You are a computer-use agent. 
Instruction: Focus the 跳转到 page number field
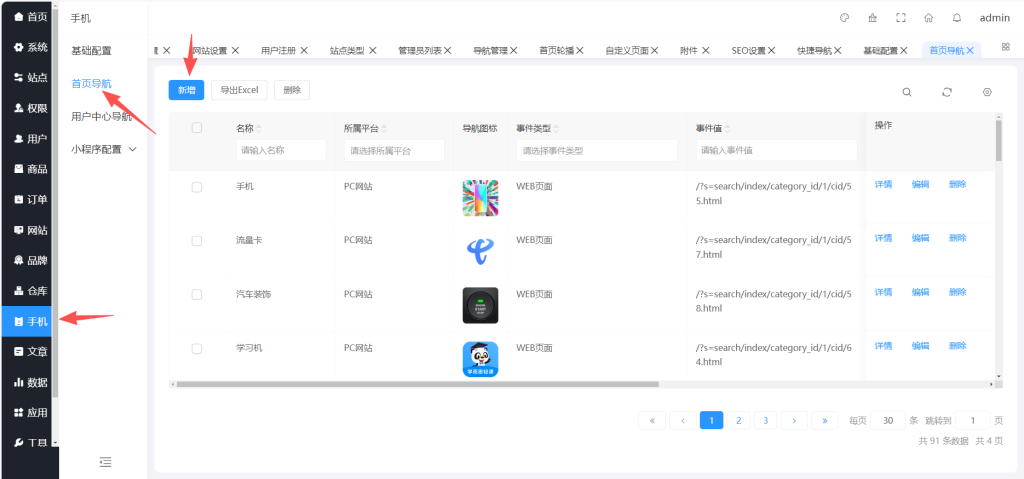pos(972,420)
